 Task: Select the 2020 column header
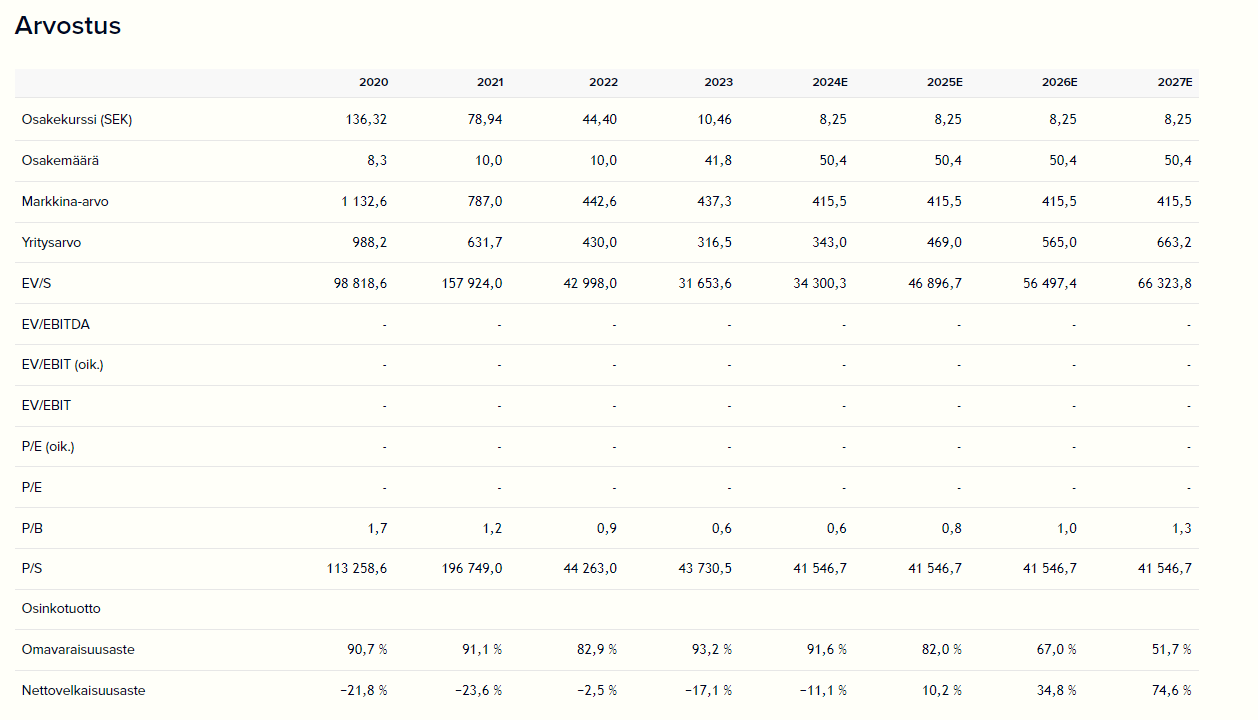(373, 82)
